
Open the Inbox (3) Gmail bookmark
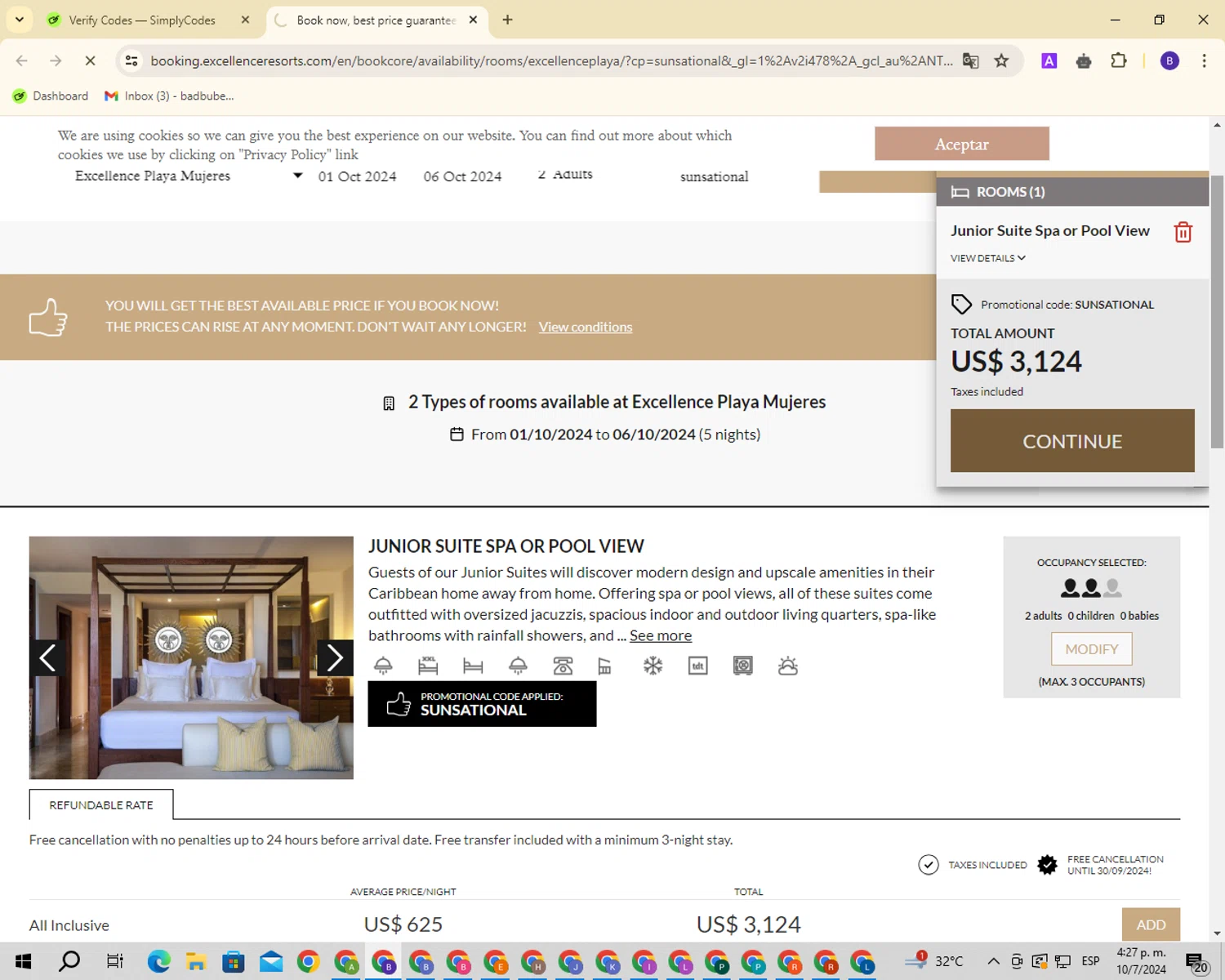[x=169, y=96]
